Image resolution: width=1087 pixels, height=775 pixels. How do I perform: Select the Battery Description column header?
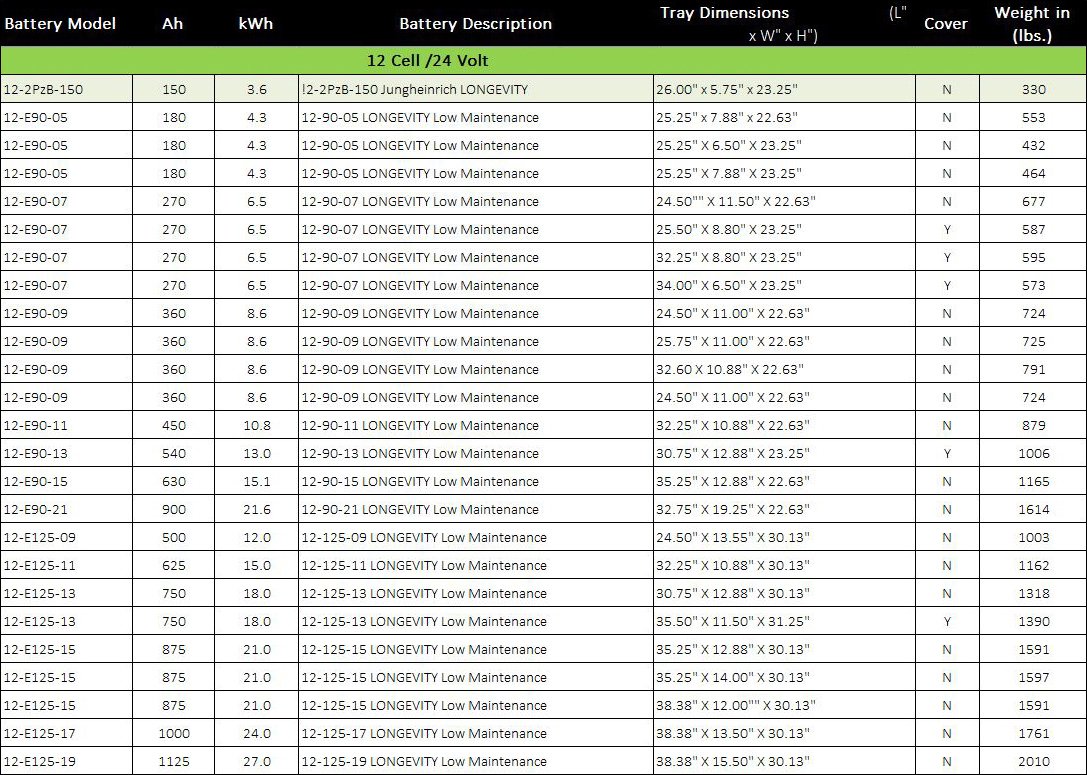pos(475,23)
